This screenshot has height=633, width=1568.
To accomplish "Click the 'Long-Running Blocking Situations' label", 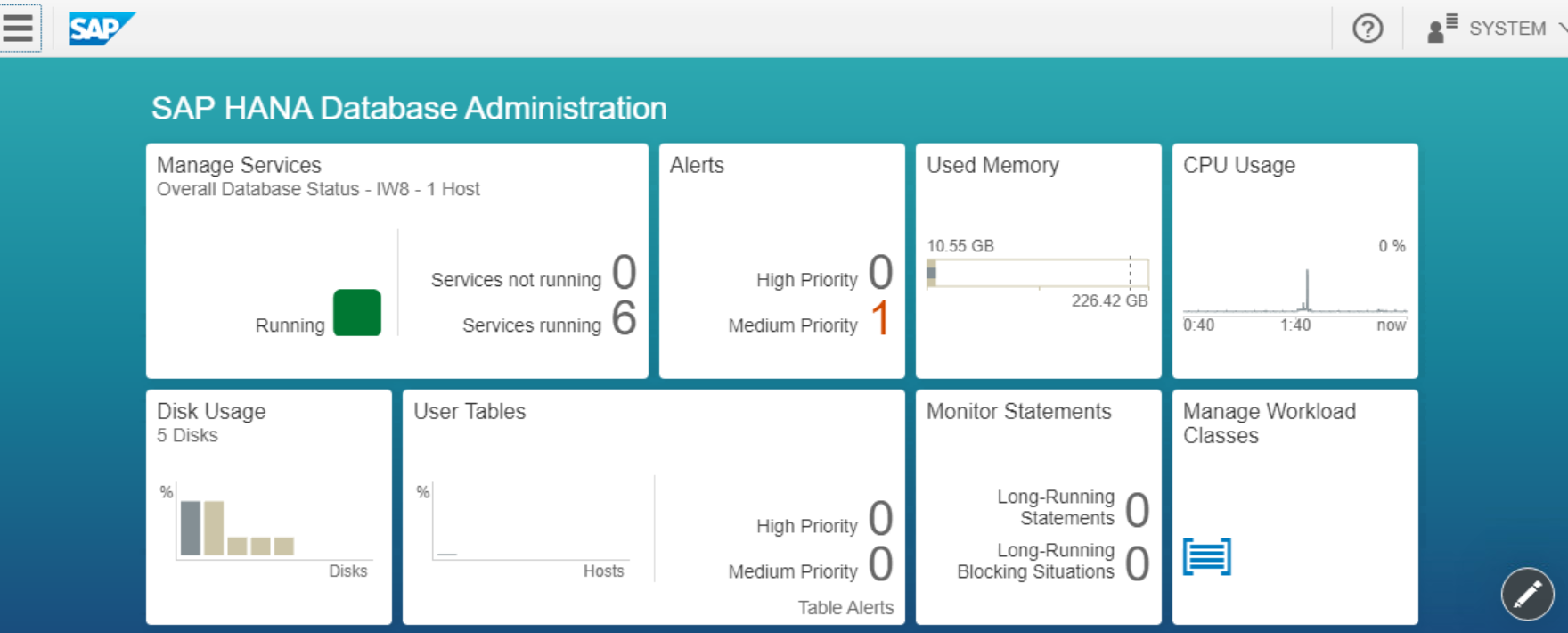I will (1035, 561).
